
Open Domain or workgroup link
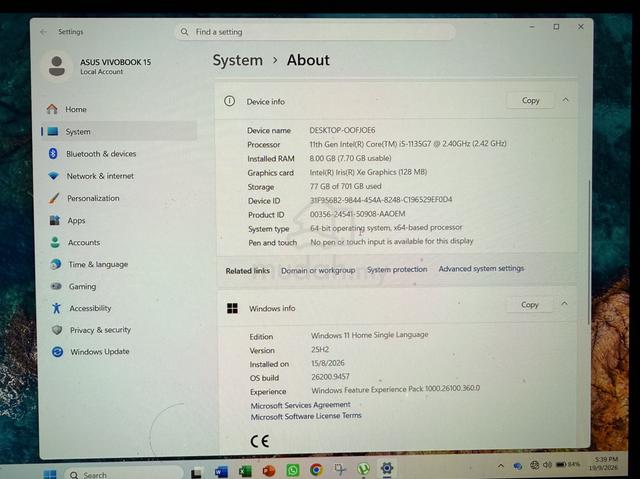[318, 270]
